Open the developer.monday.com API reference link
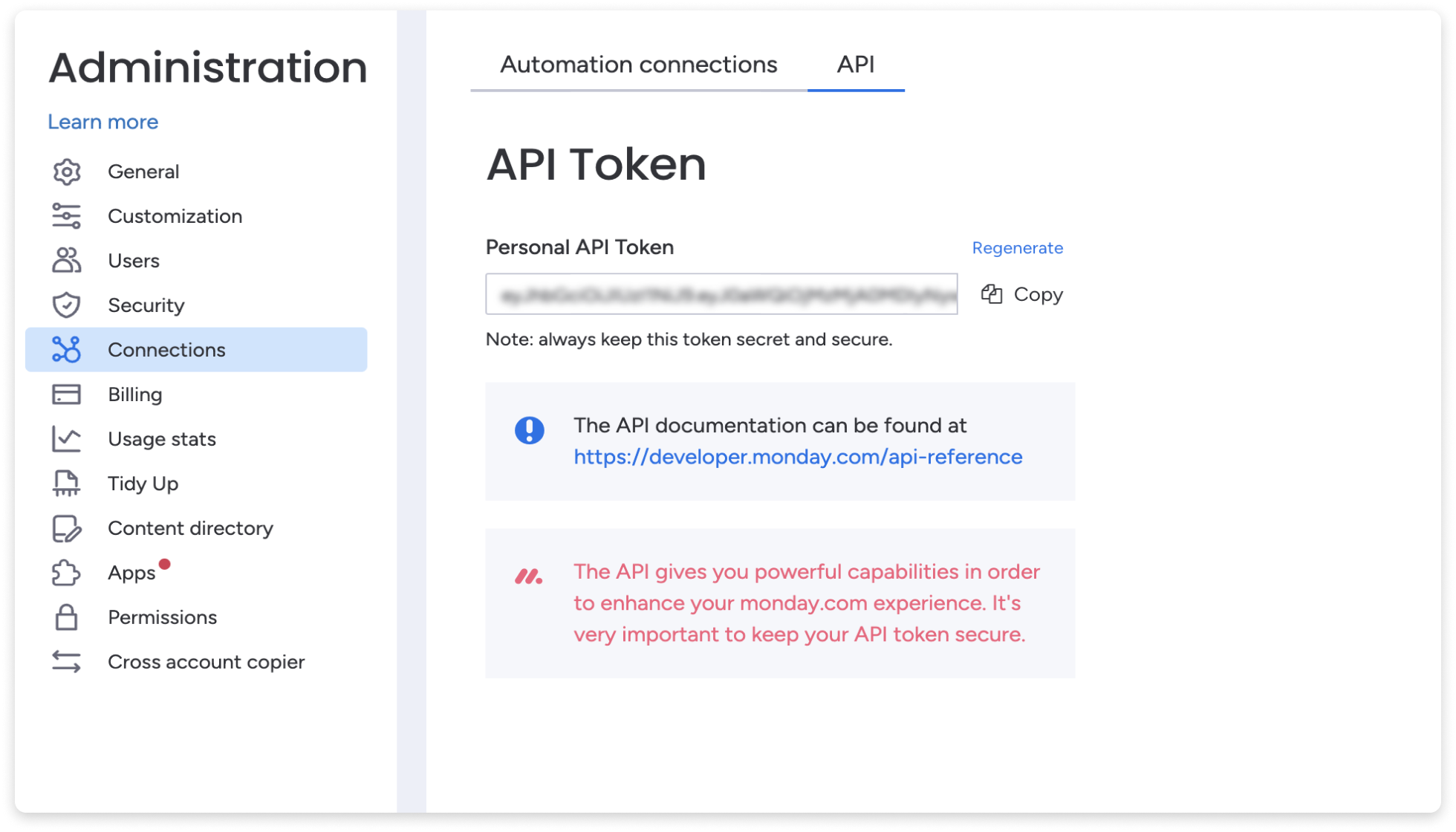The image size is (1456, 832). click(797, 457)
